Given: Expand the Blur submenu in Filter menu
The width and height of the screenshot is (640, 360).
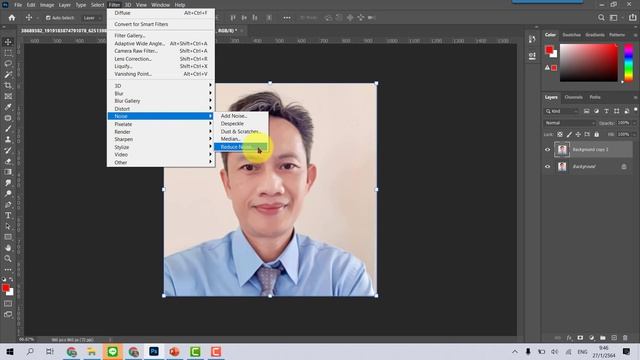Looking at the screenshot, I should click(x=160, y=93).
